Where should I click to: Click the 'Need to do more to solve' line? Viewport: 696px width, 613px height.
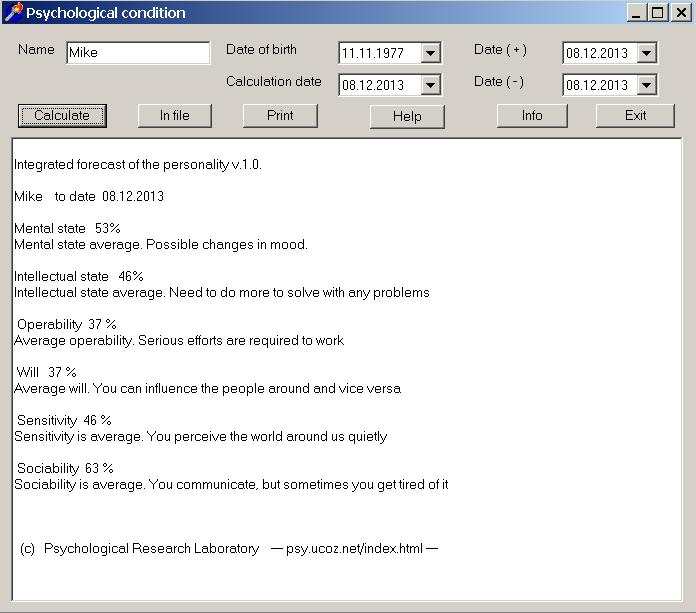221,293
